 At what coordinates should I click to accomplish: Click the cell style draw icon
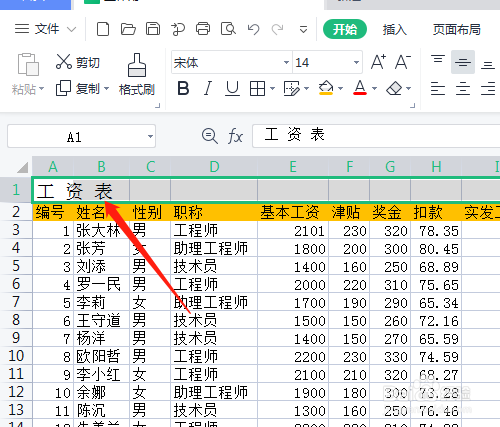click(291, 89)
